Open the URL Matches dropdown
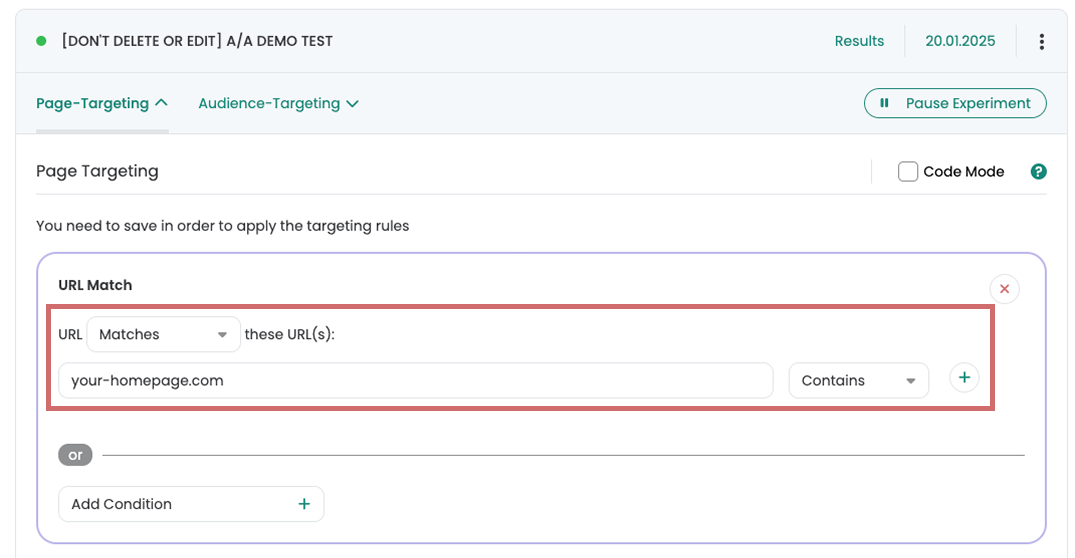The width and height of the screenshot is (1075, 558). [x=163, y=335]
